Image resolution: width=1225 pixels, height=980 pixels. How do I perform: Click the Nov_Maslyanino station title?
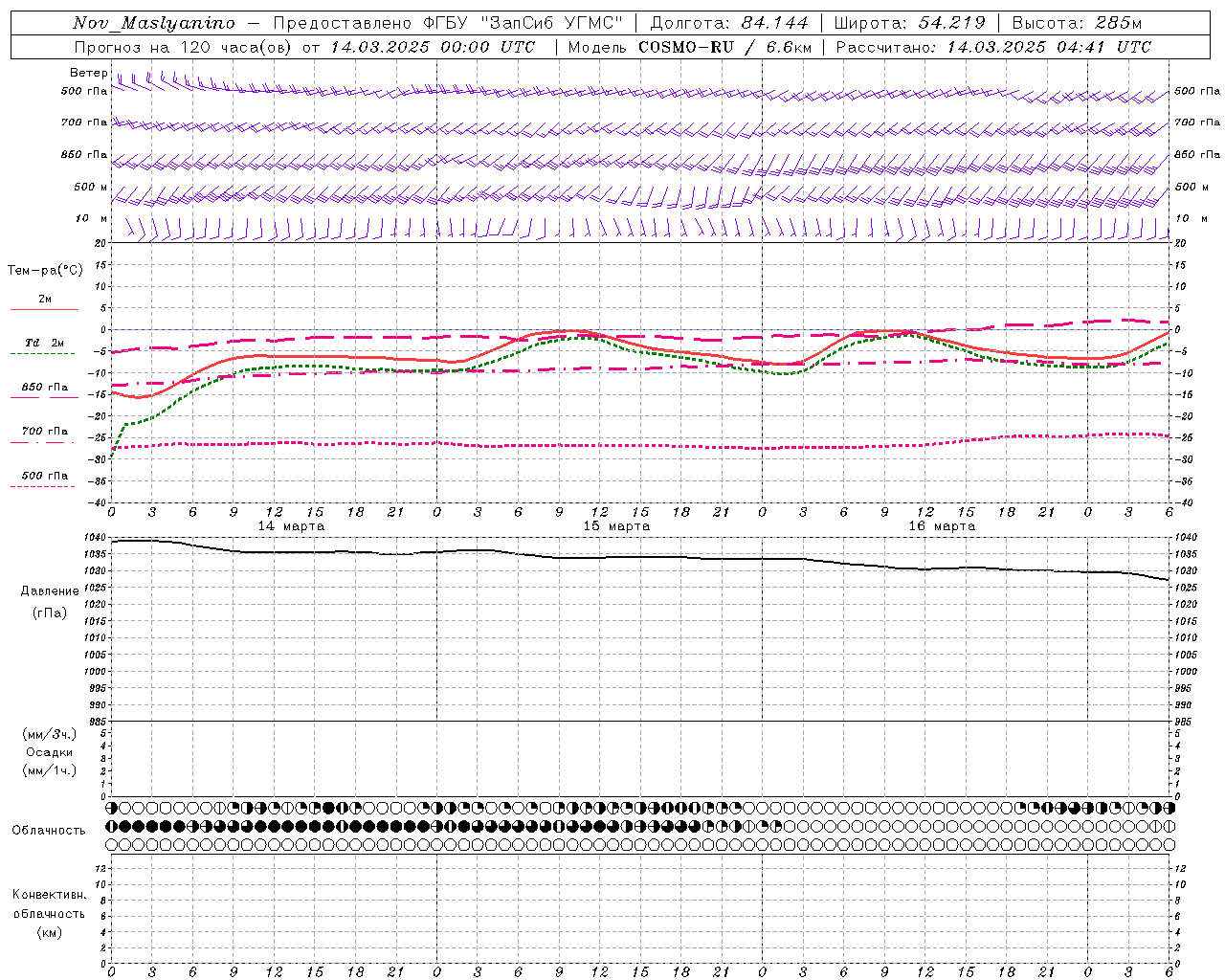[153, 23]
